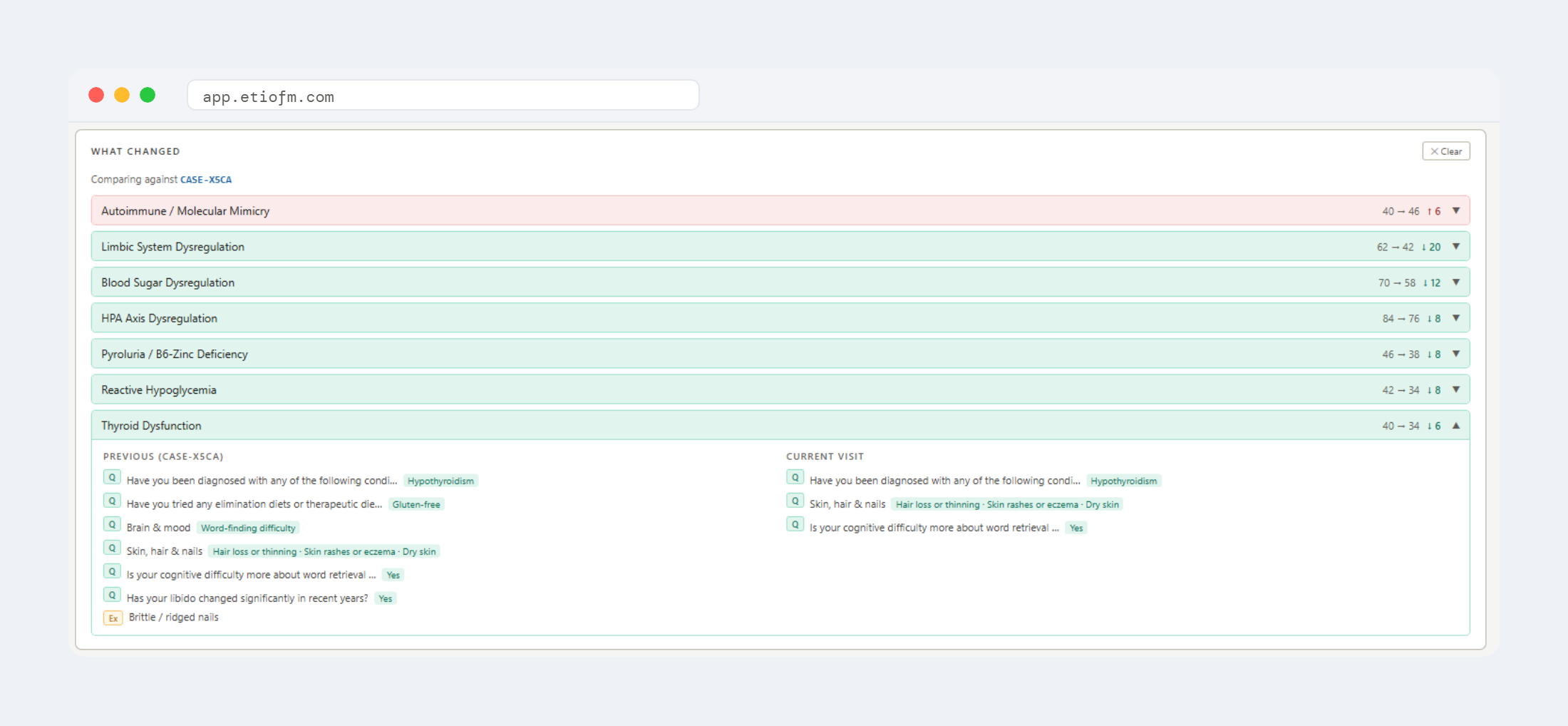Click Yes tag next to libido question

pos(386,598)
